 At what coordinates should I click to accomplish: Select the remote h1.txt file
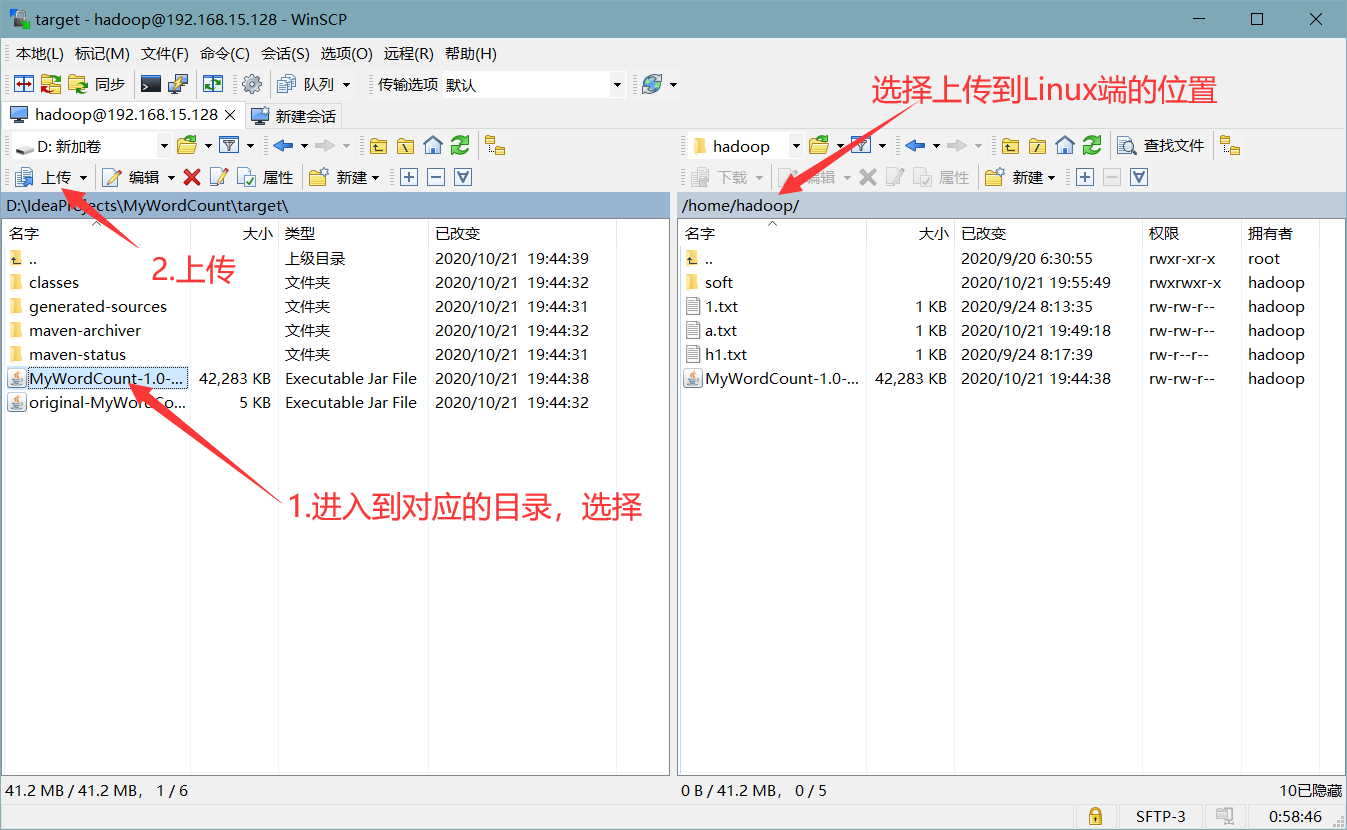pos(726,355)
